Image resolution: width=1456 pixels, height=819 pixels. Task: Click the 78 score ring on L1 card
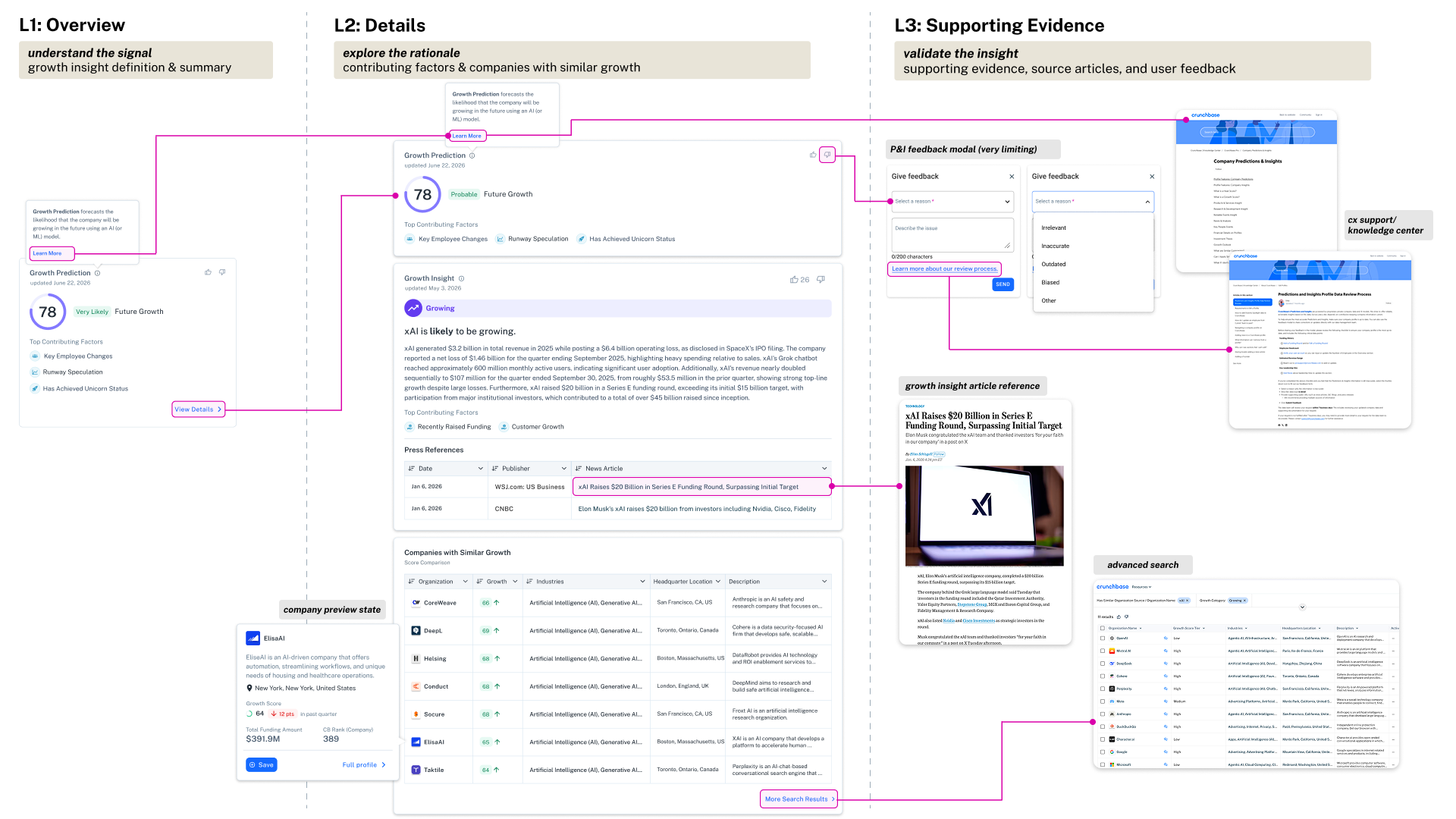tap(48, 312)
